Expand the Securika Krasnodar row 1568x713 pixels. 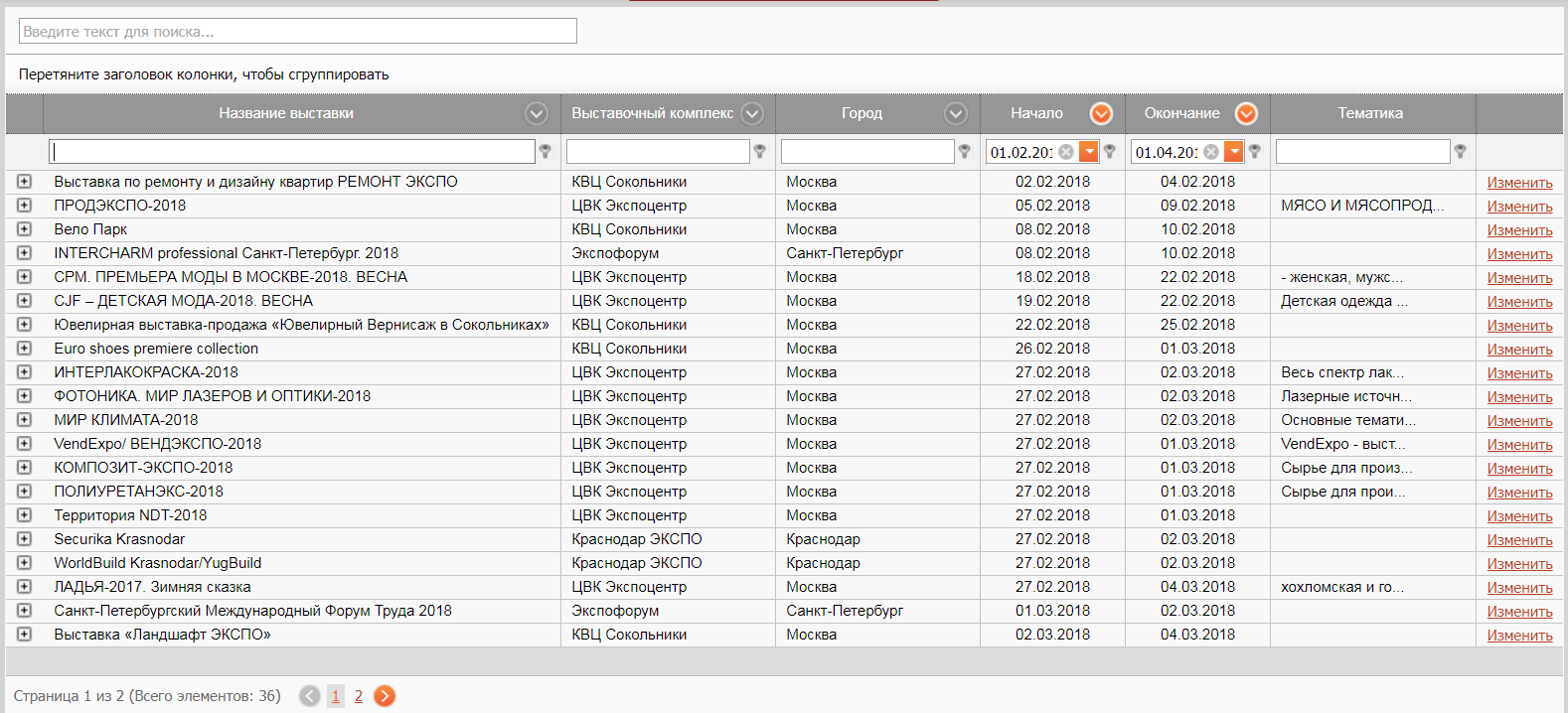(24, 539)
